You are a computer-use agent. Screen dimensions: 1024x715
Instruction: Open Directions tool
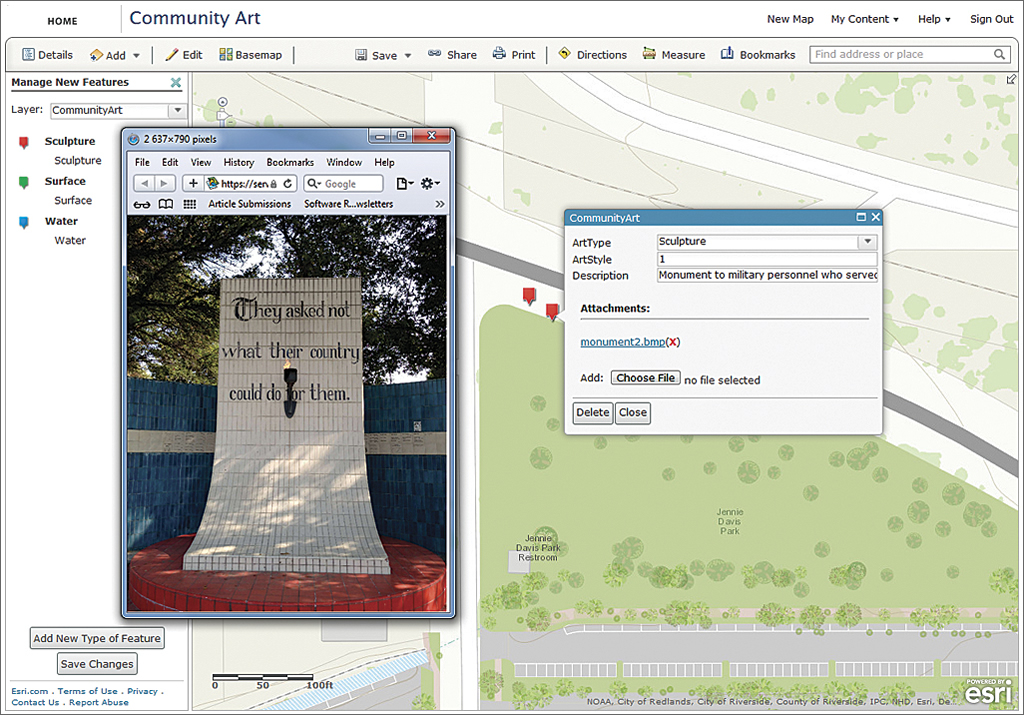pyautogui.click(x=592, y=54)
